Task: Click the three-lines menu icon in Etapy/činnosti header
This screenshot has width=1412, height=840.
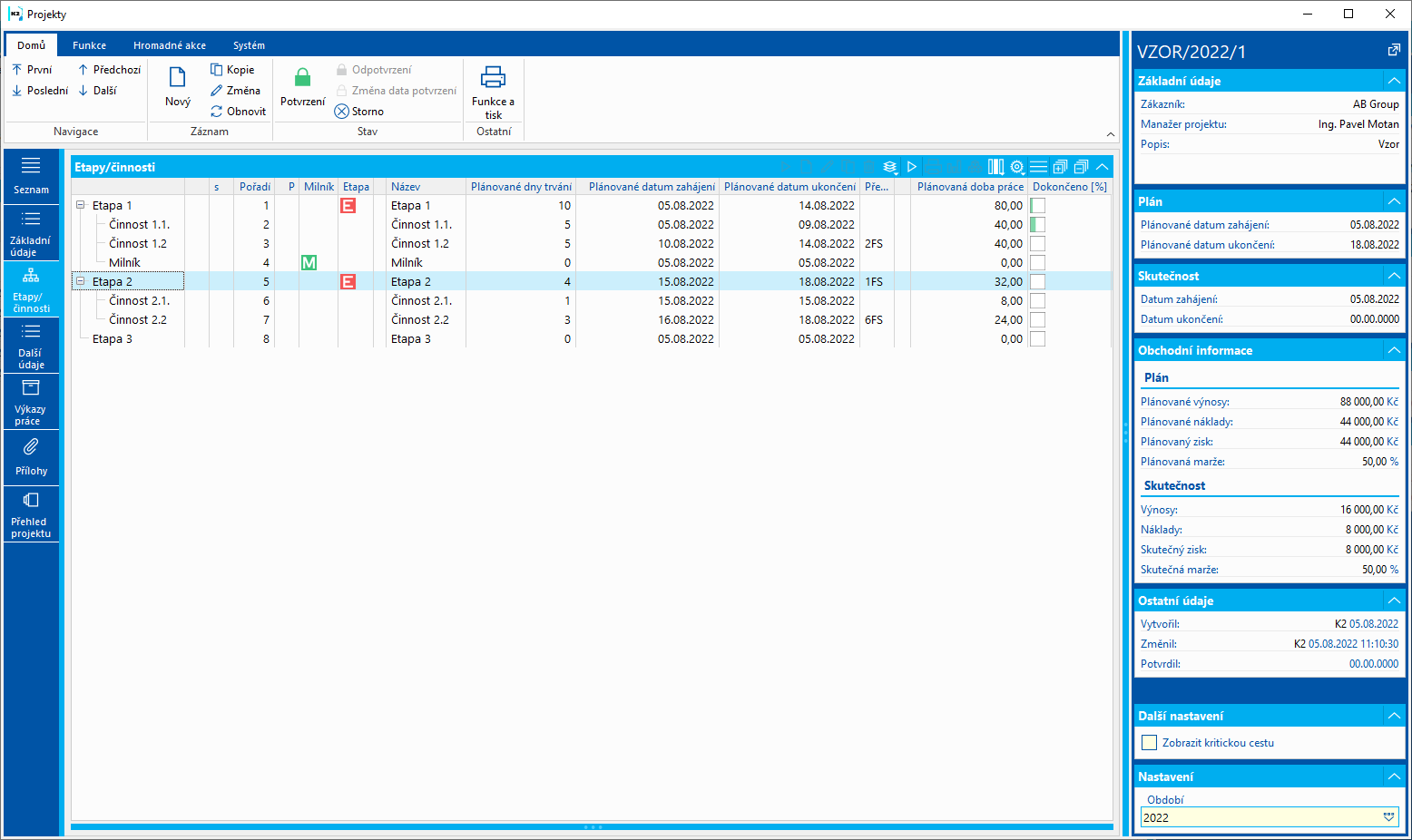Action: pyautogui.click(x=1038, y=167)
